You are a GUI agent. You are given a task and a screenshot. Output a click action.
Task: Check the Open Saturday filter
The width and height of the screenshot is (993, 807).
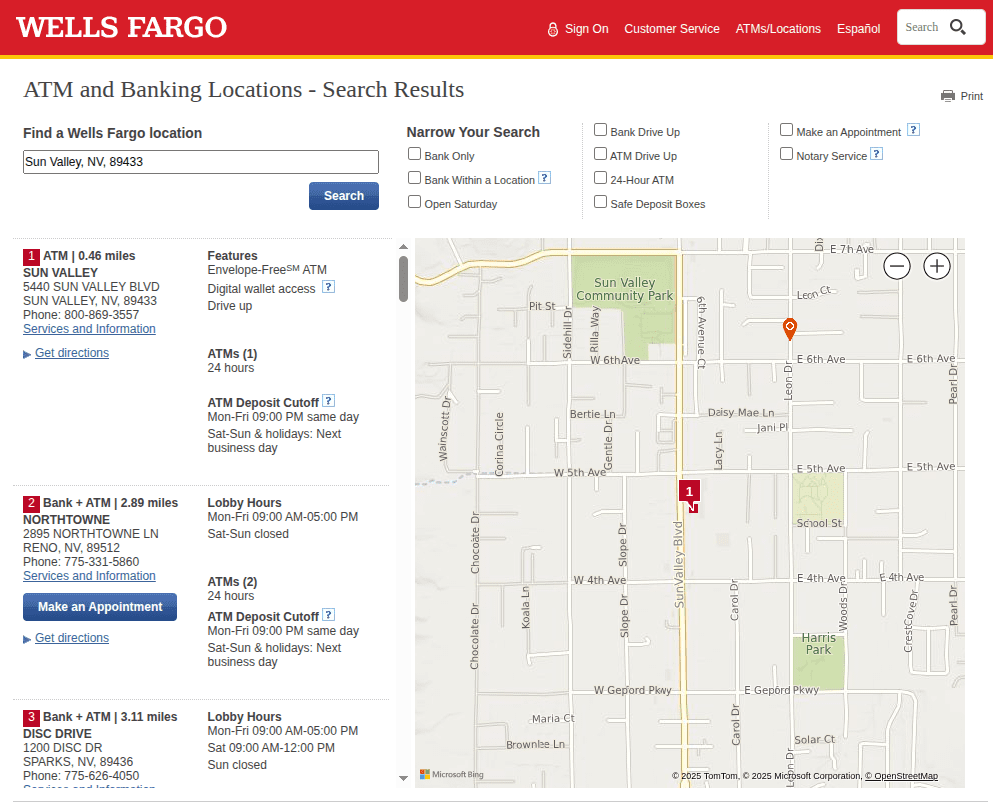(x=415, y=202)
